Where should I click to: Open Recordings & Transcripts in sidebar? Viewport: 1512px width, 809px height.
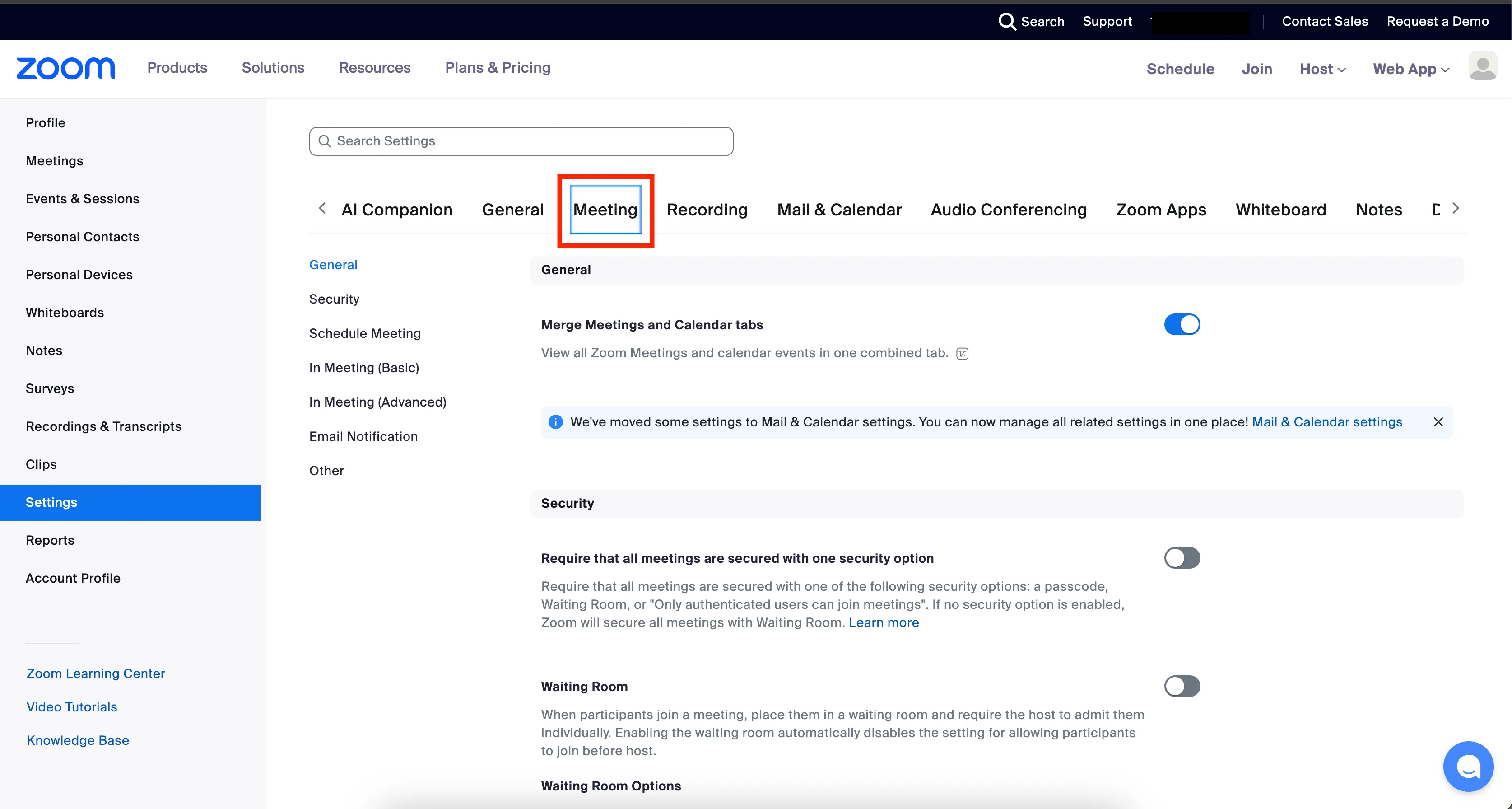pyautogui.click(x=103, y=426)
